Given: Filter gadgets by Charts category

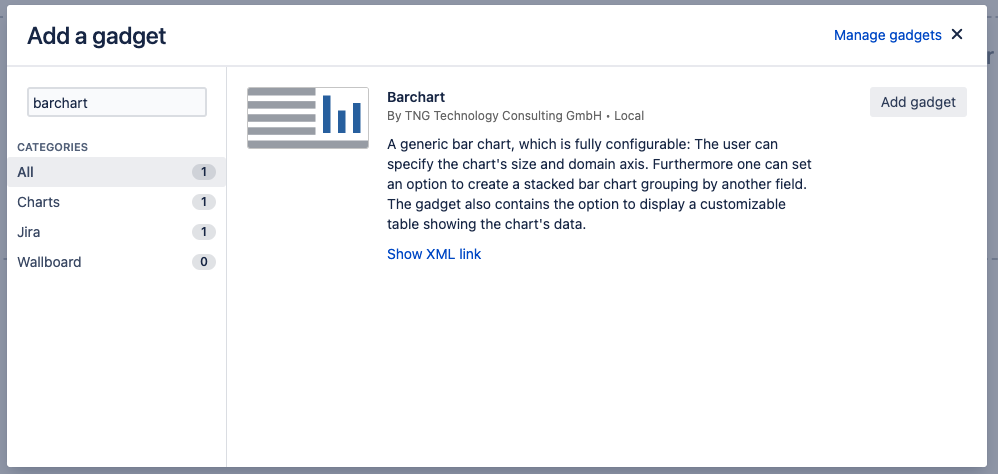Looking at the screenshot, I should 39,202.
